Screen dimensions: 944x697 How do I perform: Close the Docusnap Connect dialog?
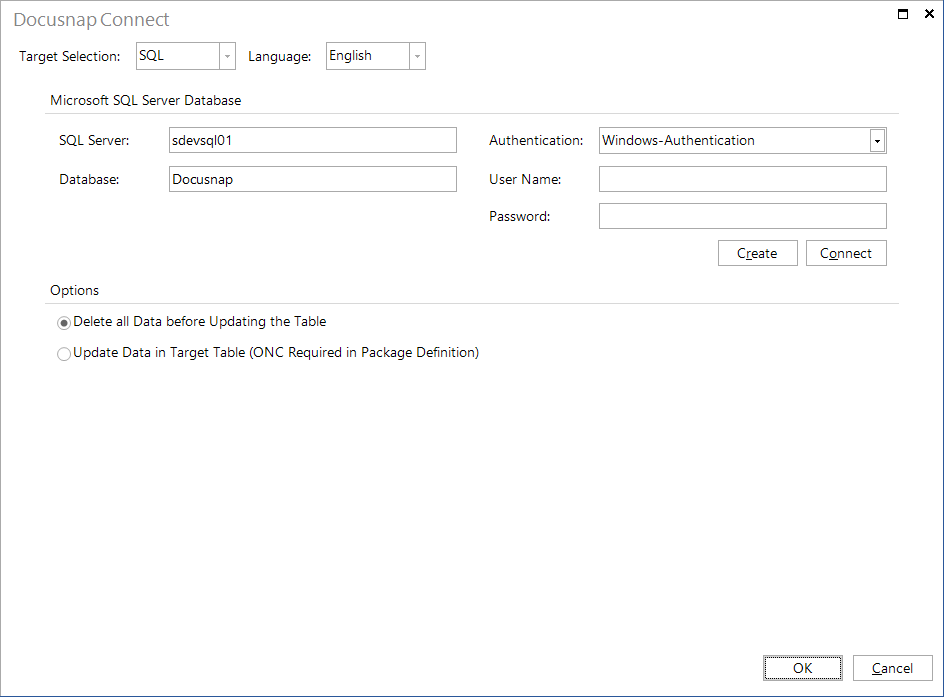click(929, 14)
